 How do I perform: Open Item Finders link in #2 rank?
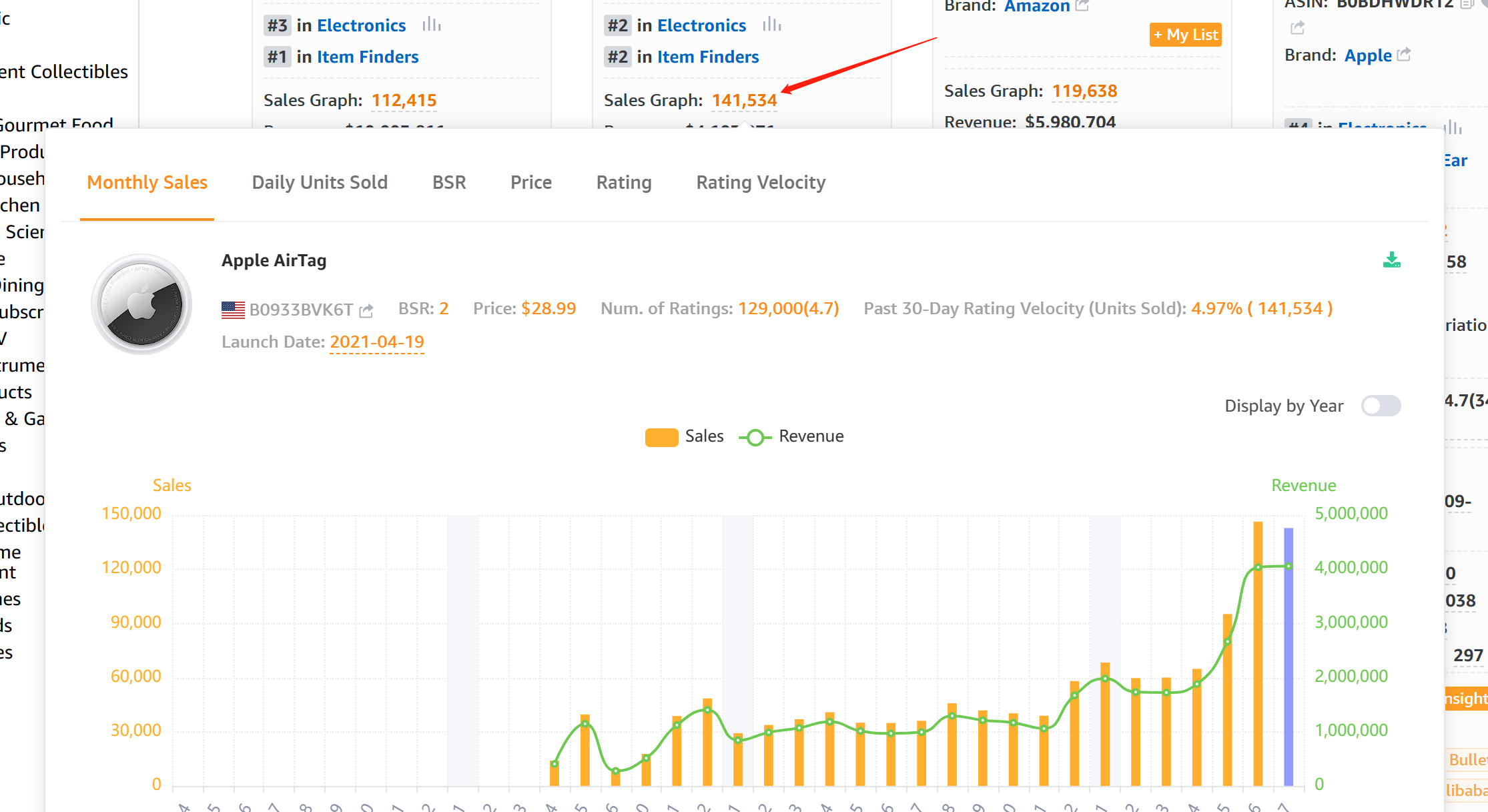[708, 57]
